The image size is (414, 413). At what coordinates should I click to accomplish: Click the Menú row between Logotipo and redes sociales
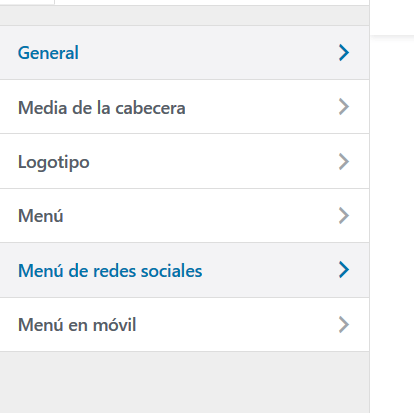pyautogui.click(x=184, y=216)
